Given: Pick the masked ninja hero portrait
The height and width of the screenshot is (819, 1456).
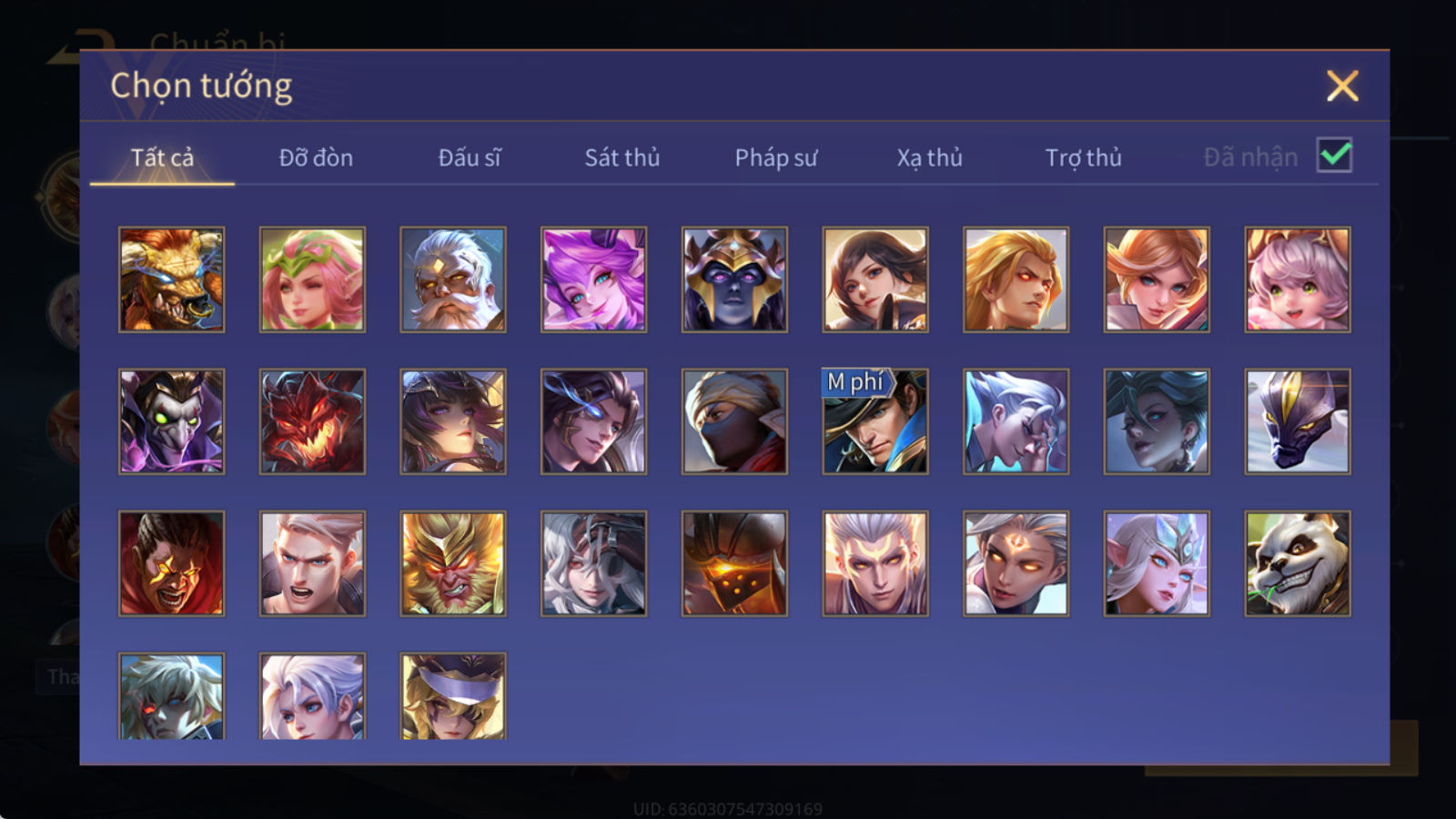Looking at the screenshot, I should (x=734, y=421).
